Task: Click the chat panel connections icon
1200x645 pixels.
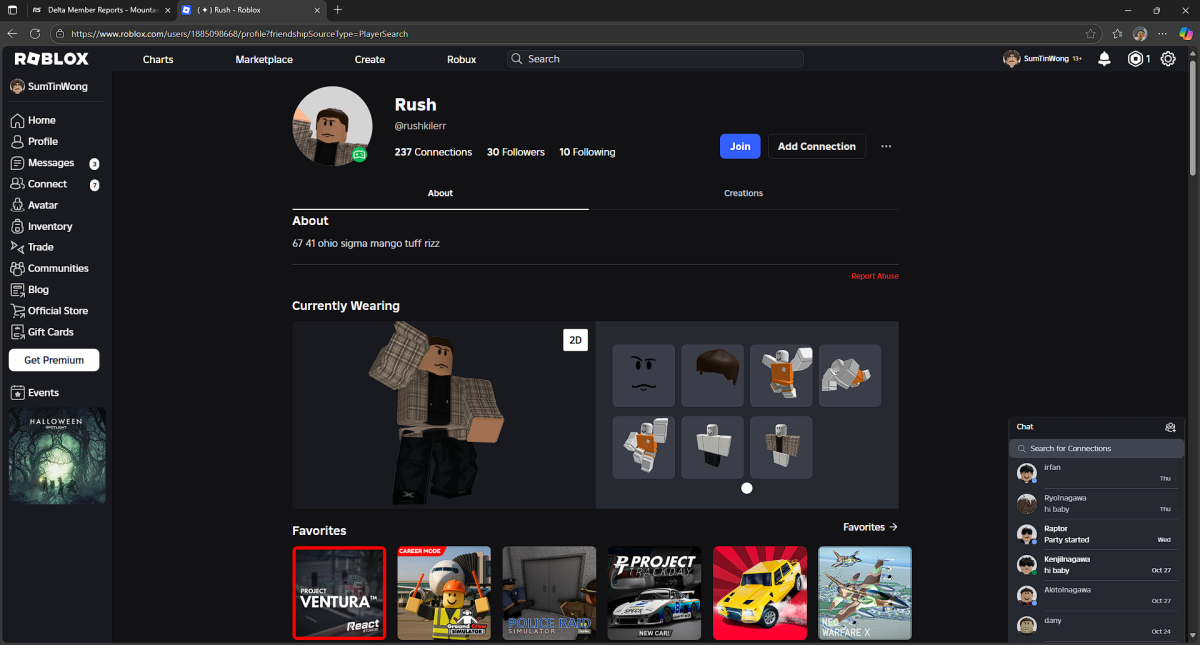Action: (1170, 427)
